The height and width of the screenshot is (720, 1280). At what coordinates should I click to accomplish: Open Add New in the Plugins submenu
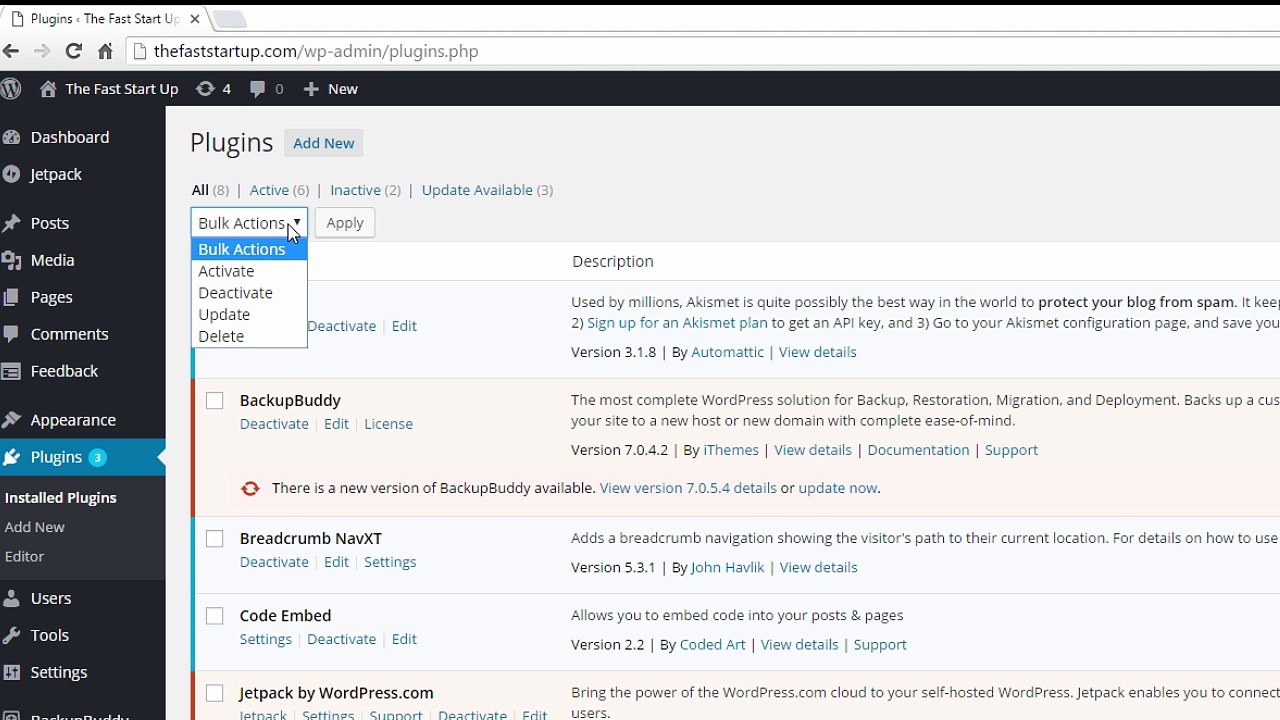[x=35, y=527]
